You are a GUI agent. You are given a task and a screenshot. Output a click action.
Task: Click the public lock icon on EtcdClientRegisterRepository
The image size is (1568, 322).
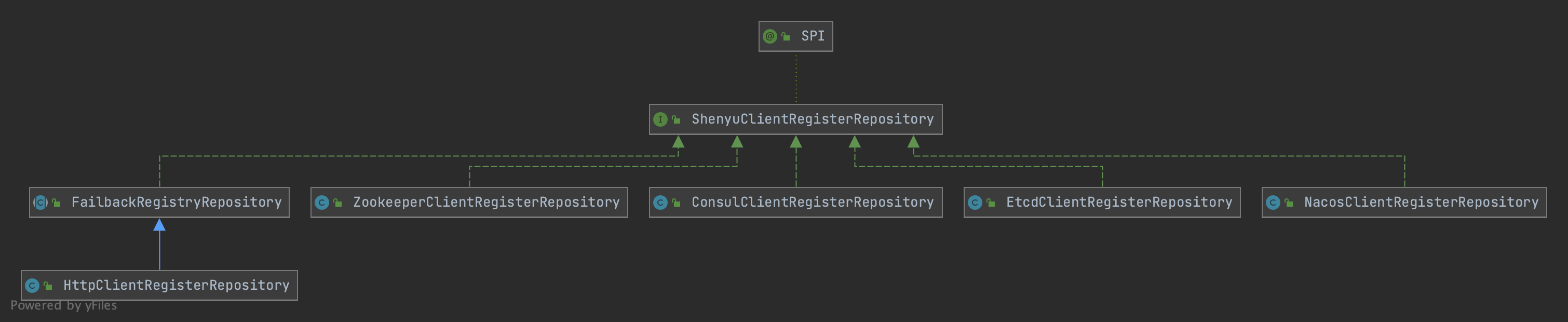coord(991,203)
